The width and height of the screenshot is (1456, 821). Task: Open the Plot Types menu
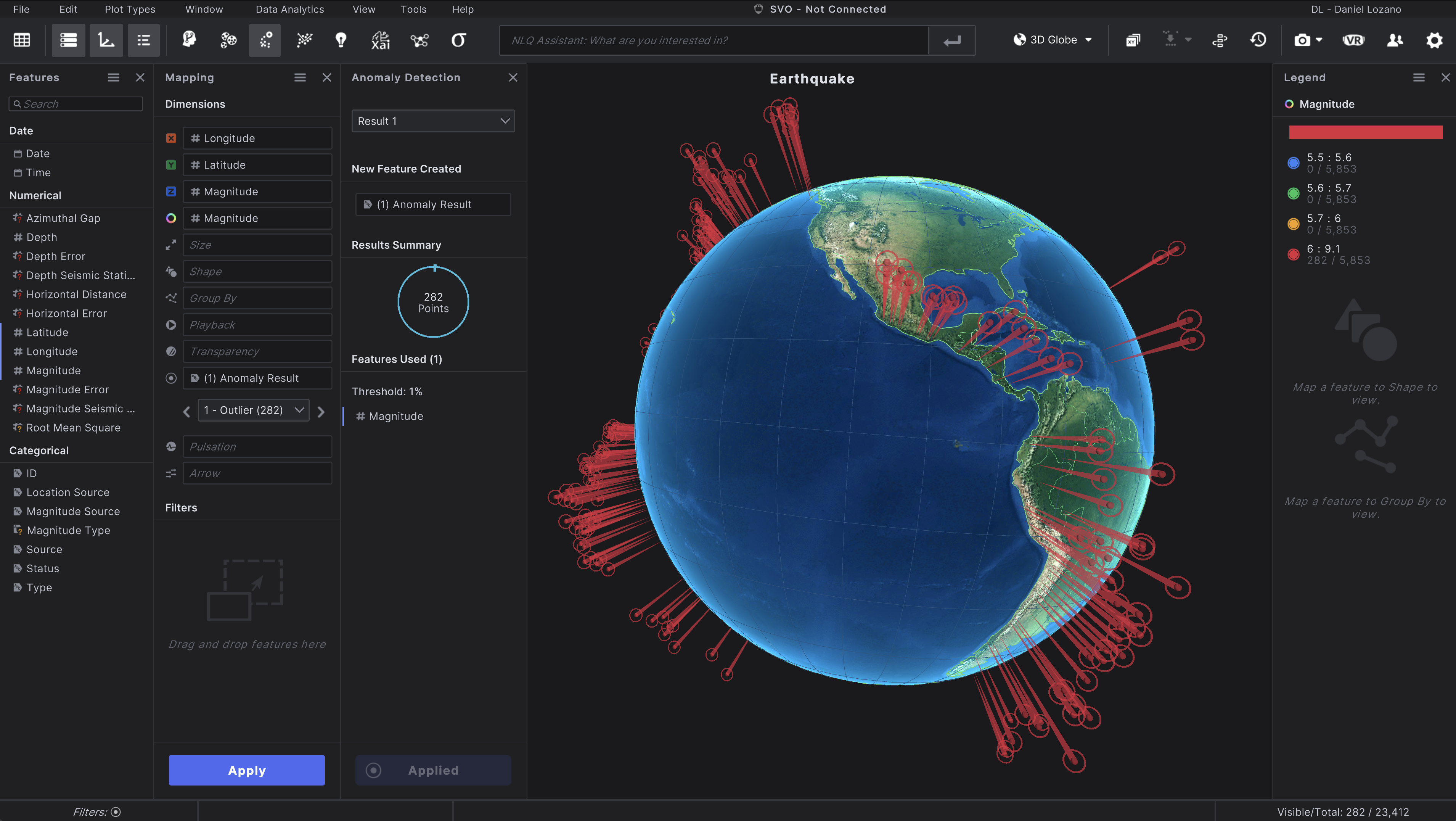click(130, 9)
